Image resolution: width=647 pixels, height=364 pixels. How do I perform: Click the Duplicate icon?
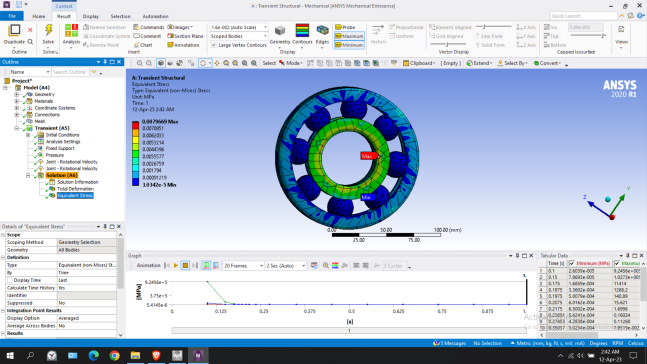click(x=14, y=30)
